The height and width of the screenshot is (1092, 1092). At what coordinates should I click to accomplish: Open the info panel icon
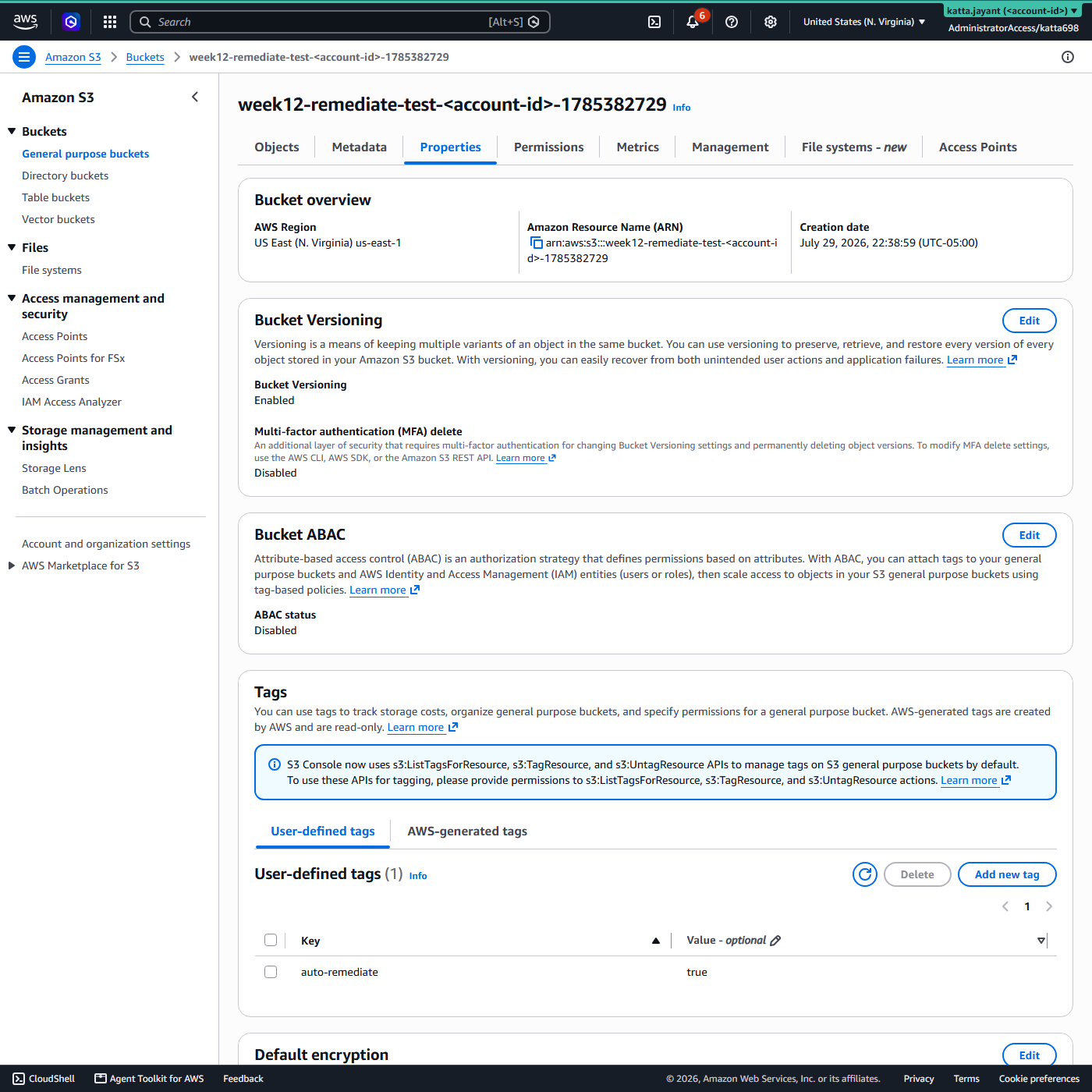pyautogui.click(x=1068, y=57)
